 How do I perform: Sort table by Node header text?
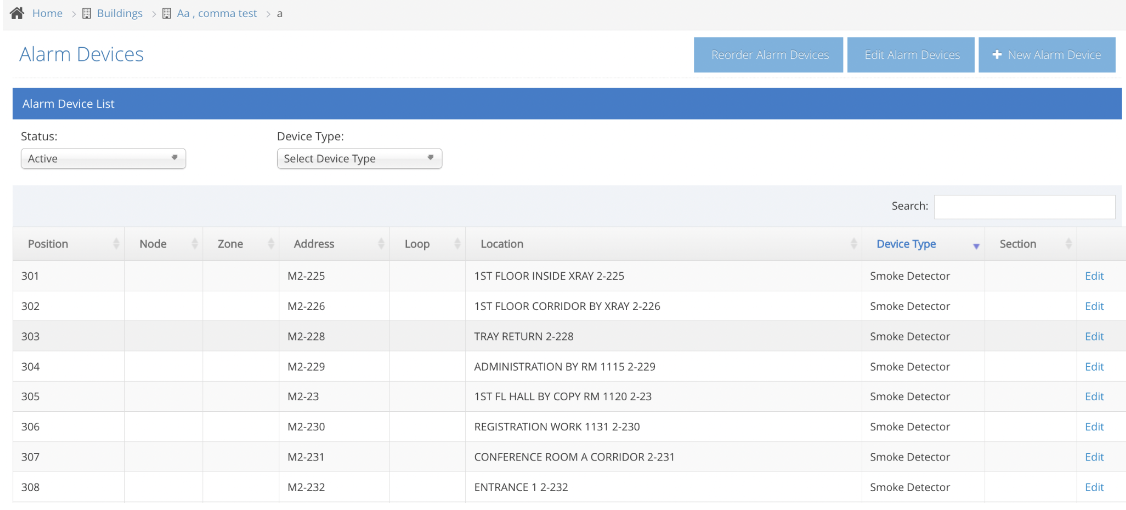[153, 244]
